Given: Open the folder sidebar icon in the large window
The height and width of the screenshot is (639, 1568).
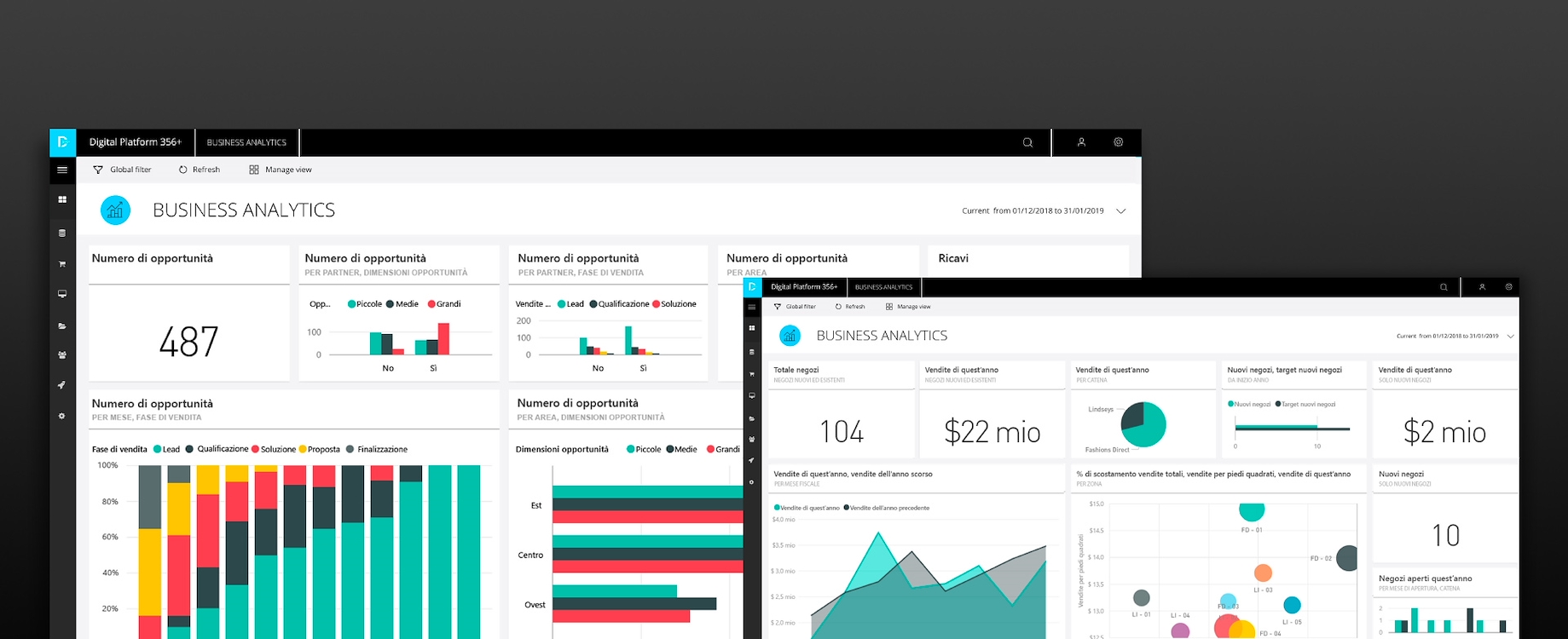Looking at the screenshot, I should (62, 325).
